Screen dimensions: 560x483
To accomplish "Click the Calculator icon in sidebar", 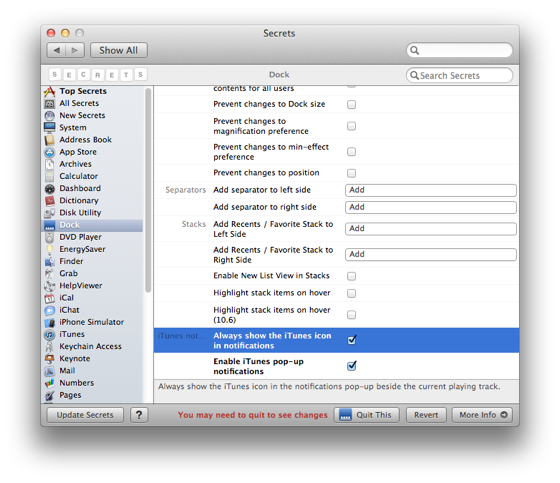I will 50,176.
